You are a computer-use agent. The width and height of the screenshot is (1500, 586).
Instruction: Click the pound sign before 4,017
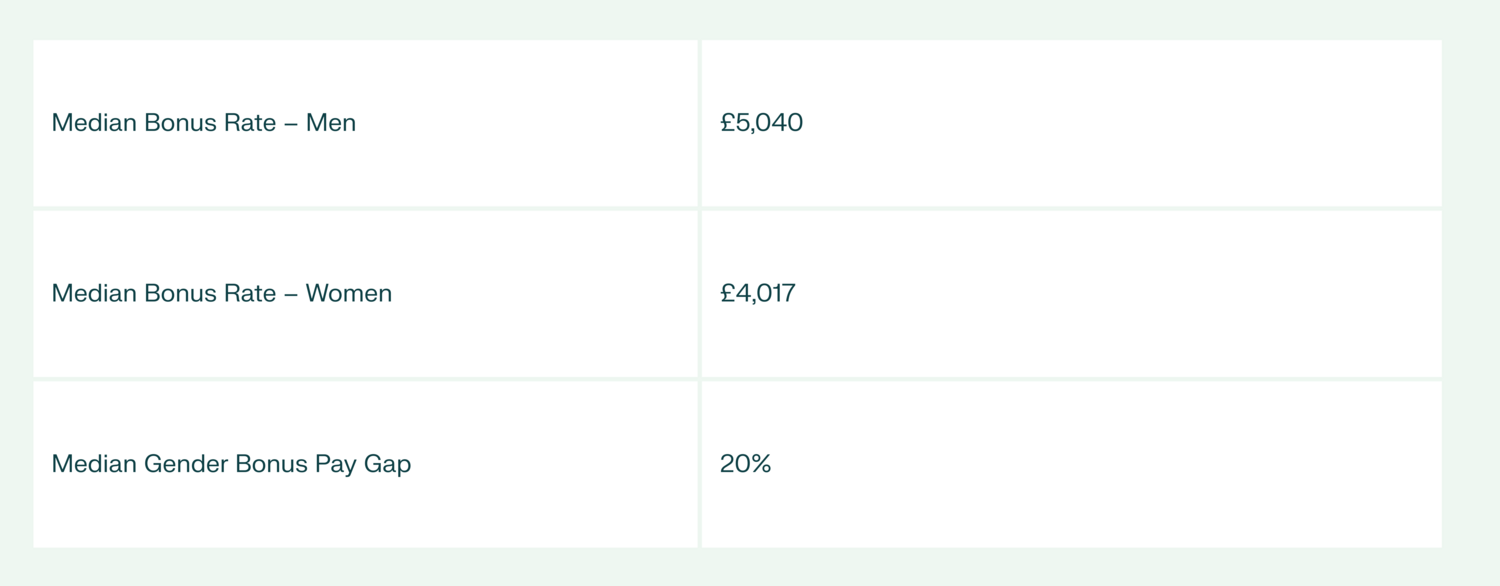[x=727, y=294]
